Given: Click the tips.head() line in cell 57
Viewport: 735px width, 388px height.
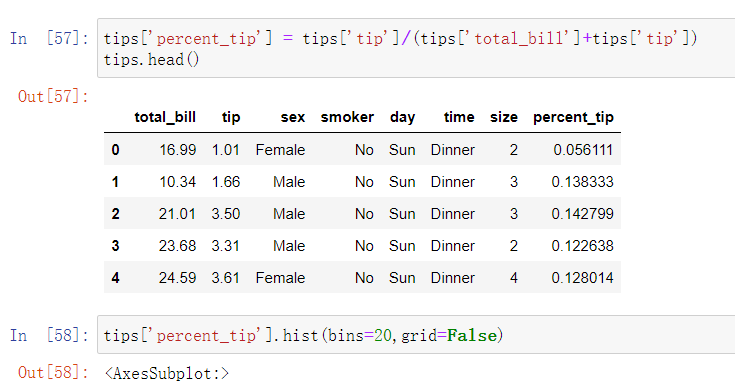Looking at the screenshot, I should click(x=151, y=60).
